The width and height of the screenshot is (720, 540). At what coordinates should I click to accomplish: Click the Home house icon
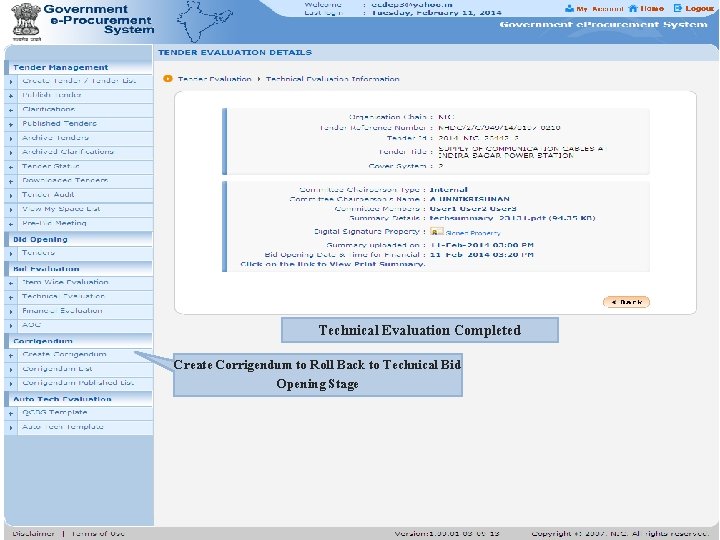pos(633,9)
